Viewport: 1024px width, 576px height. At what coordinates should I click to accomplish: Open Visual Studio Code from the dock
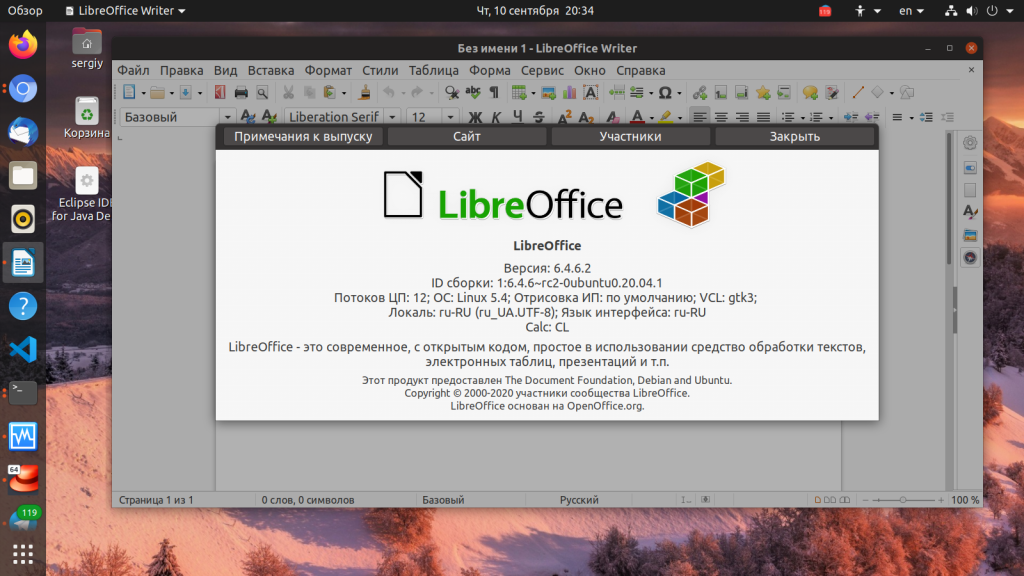[23, 350]
